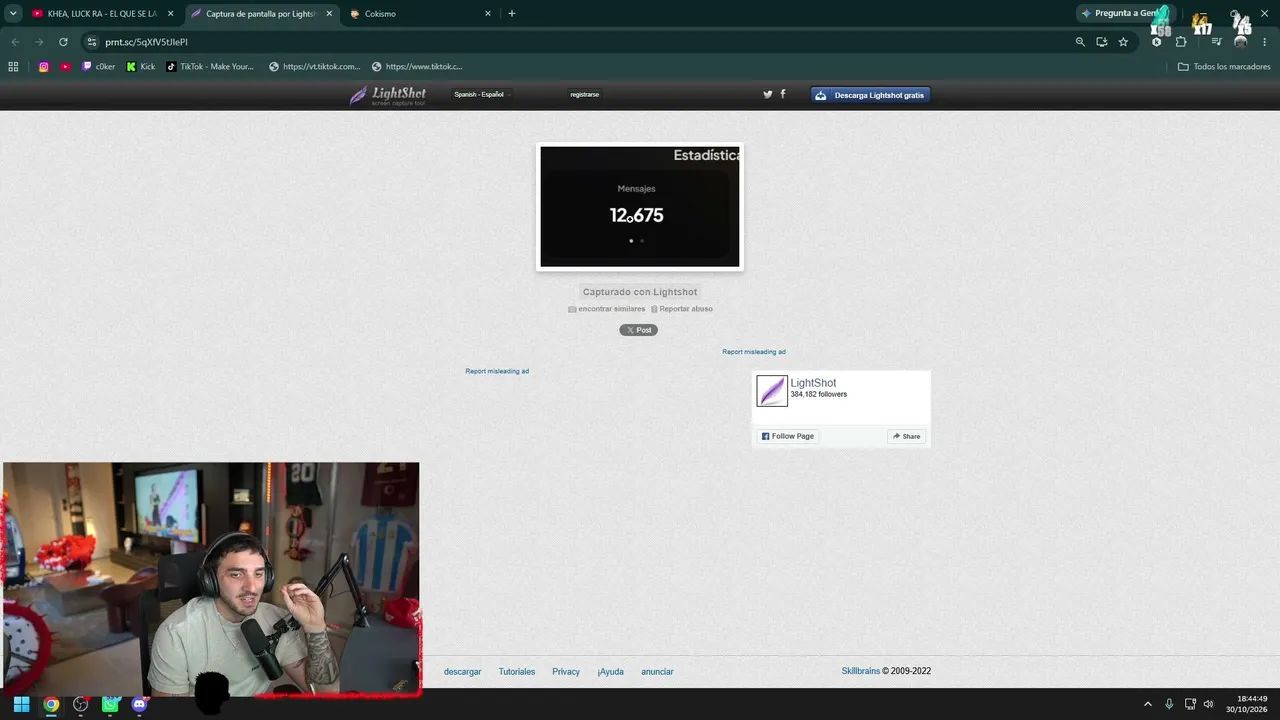Screen dimensions: 1280x720
Task: Open the Instagram bookmark icon
Action: coord(44,67)
